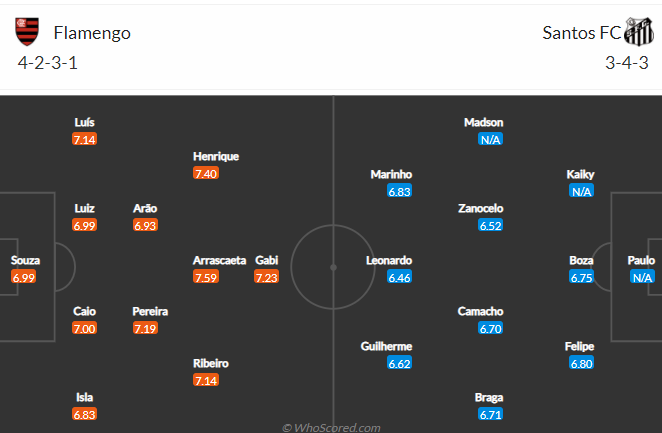Select Felipe's 6.80 rating badge

(581, 363)
